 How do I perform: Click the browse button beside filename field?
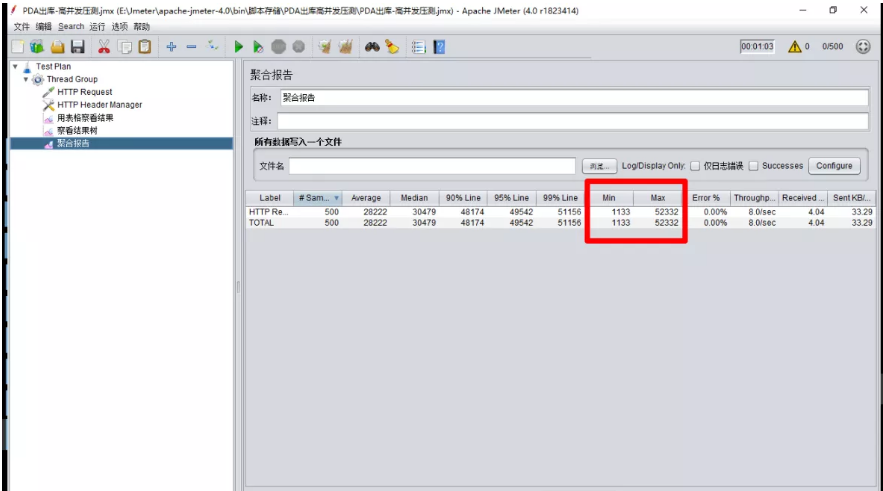599,166
